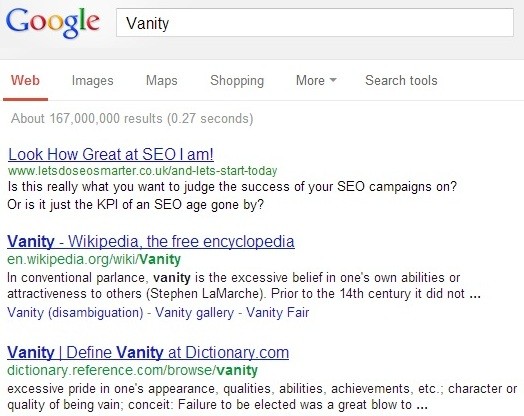Open Vanity Wikipedia result title

151,241
